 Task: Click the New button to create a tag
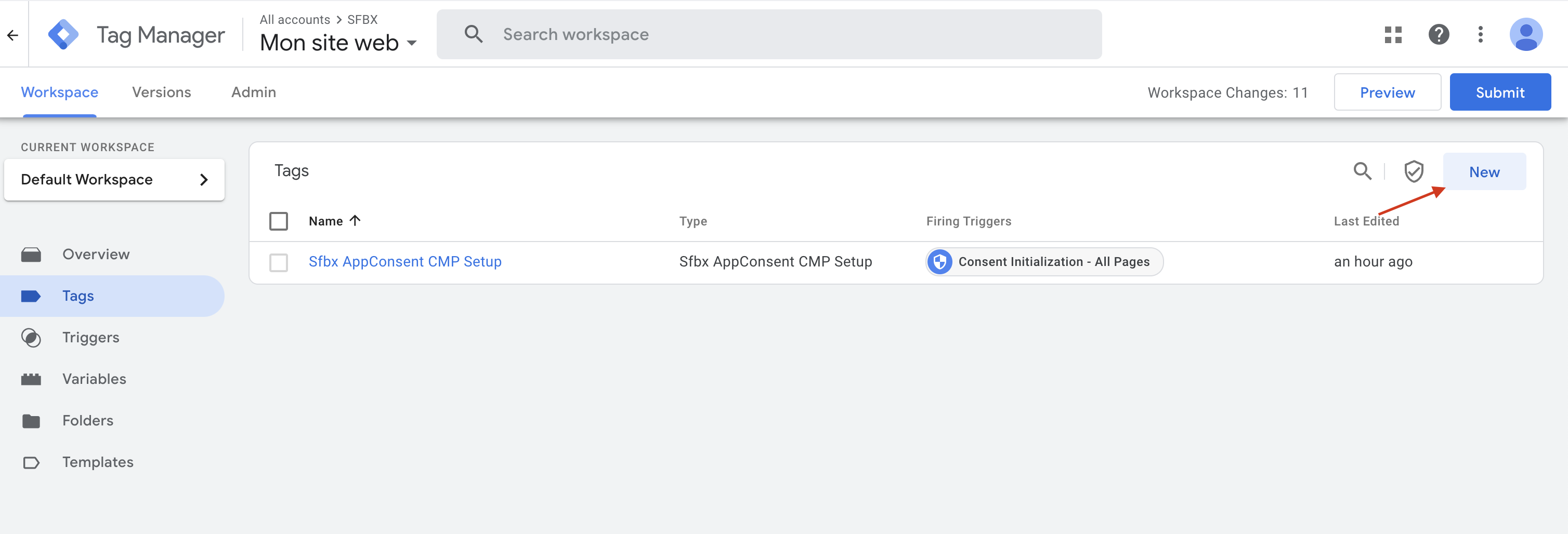tap(1484, 171)
